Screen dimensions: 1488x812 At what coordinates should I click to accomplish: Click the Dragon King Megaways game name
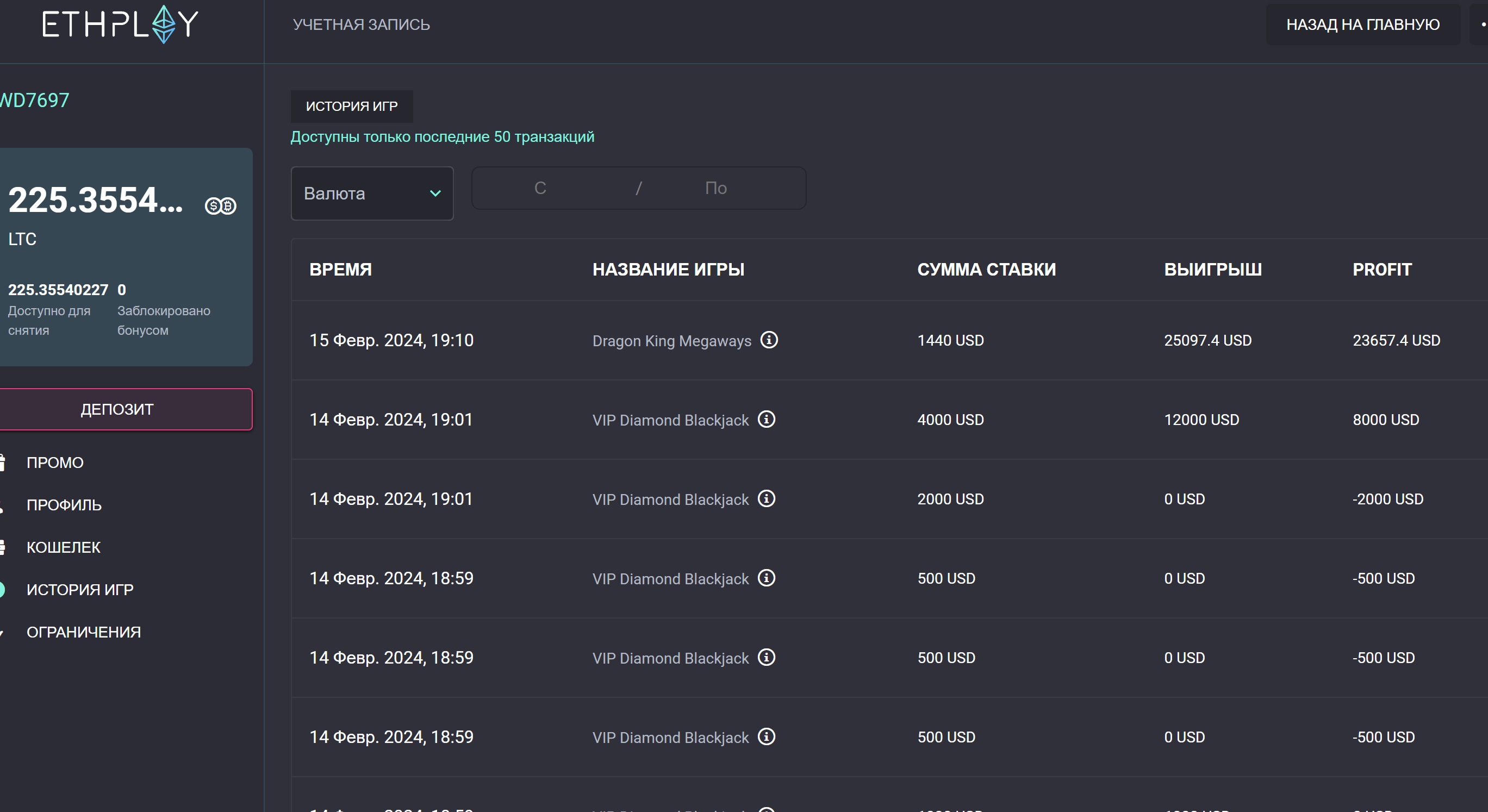pyautogui.click(x=671, y=341)
